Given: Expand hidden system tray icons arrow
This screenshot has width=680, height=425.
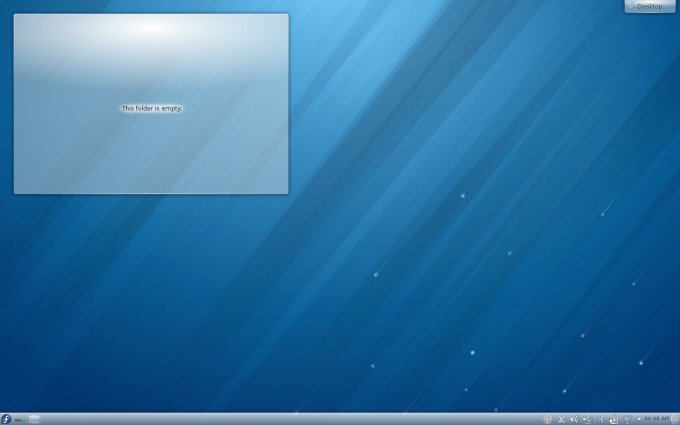Looking at the screenshot, I should coord(639,418).
